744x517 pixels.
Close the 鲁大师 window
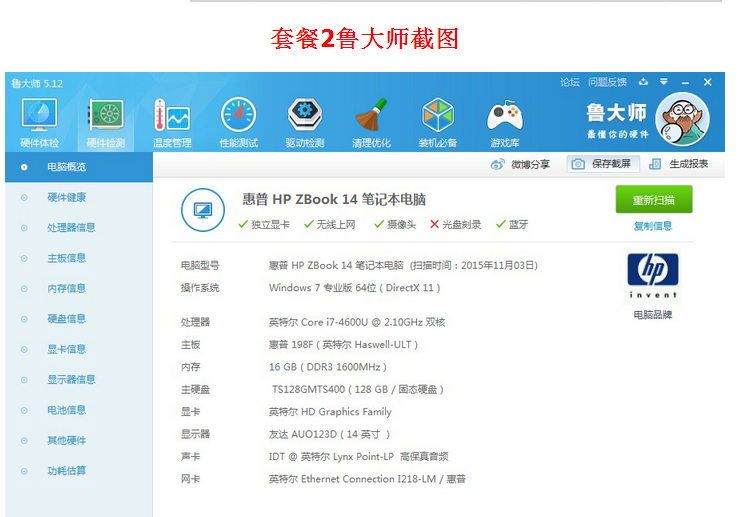pyautogui.click(x=707, y=82)
